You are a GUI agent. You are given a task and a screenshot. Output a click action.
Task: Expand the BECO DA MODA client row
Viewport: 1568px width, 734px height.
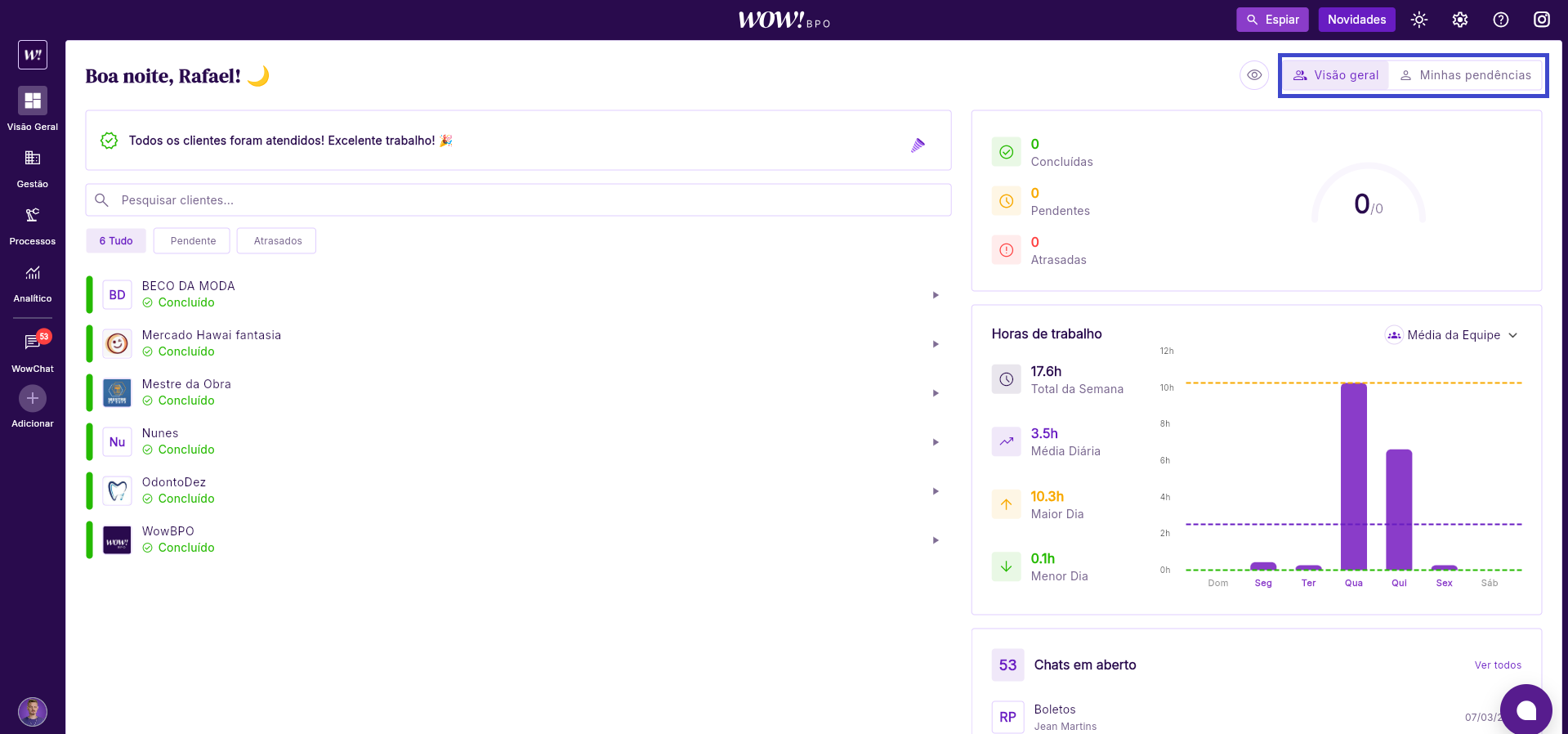tap(936, 295)
